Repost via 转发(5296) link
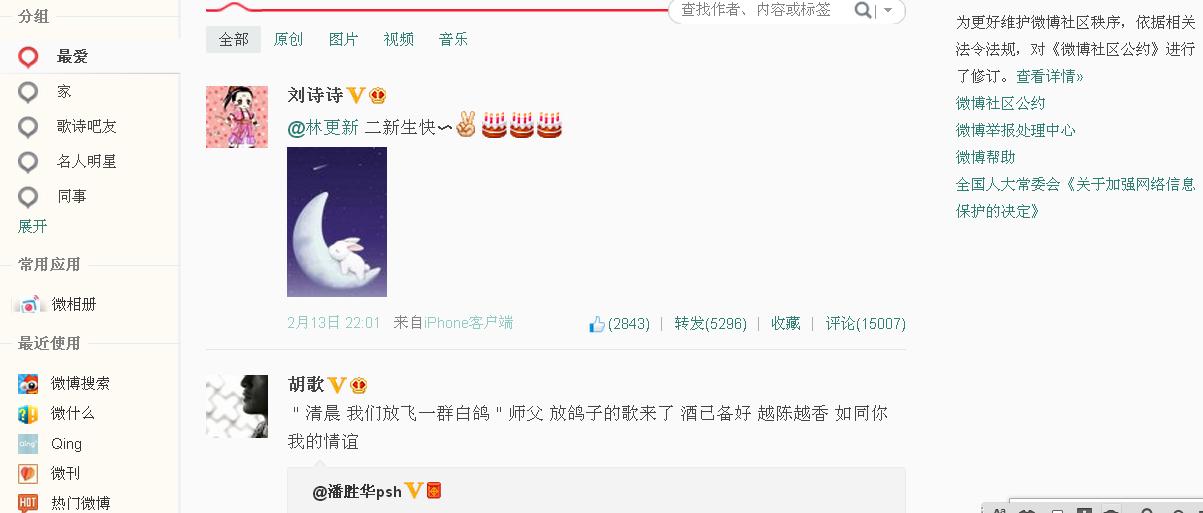This screenshot has height=513, width=1203. pos(710,324)
